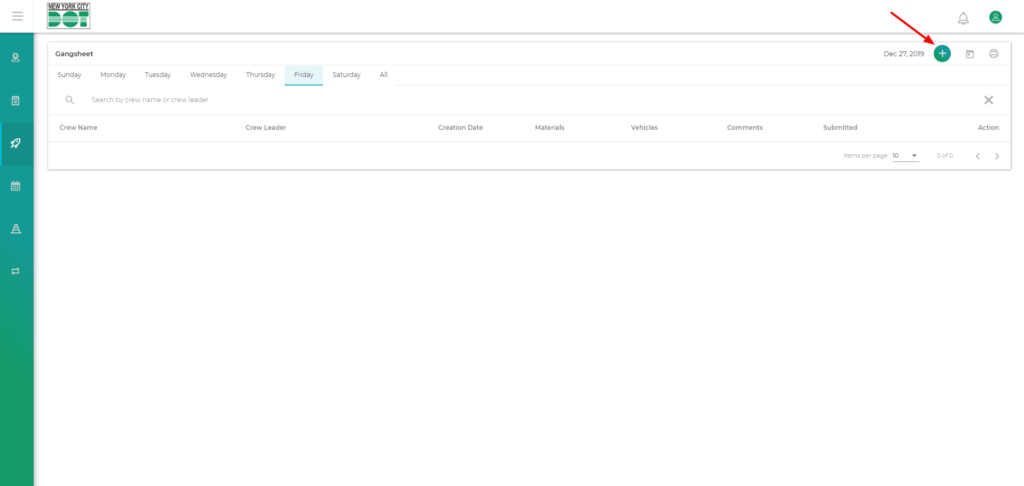The height and width of the screenshot is (486, 1024).
Task: Open the calendar date picker icon
Action: tap(969, 54)
